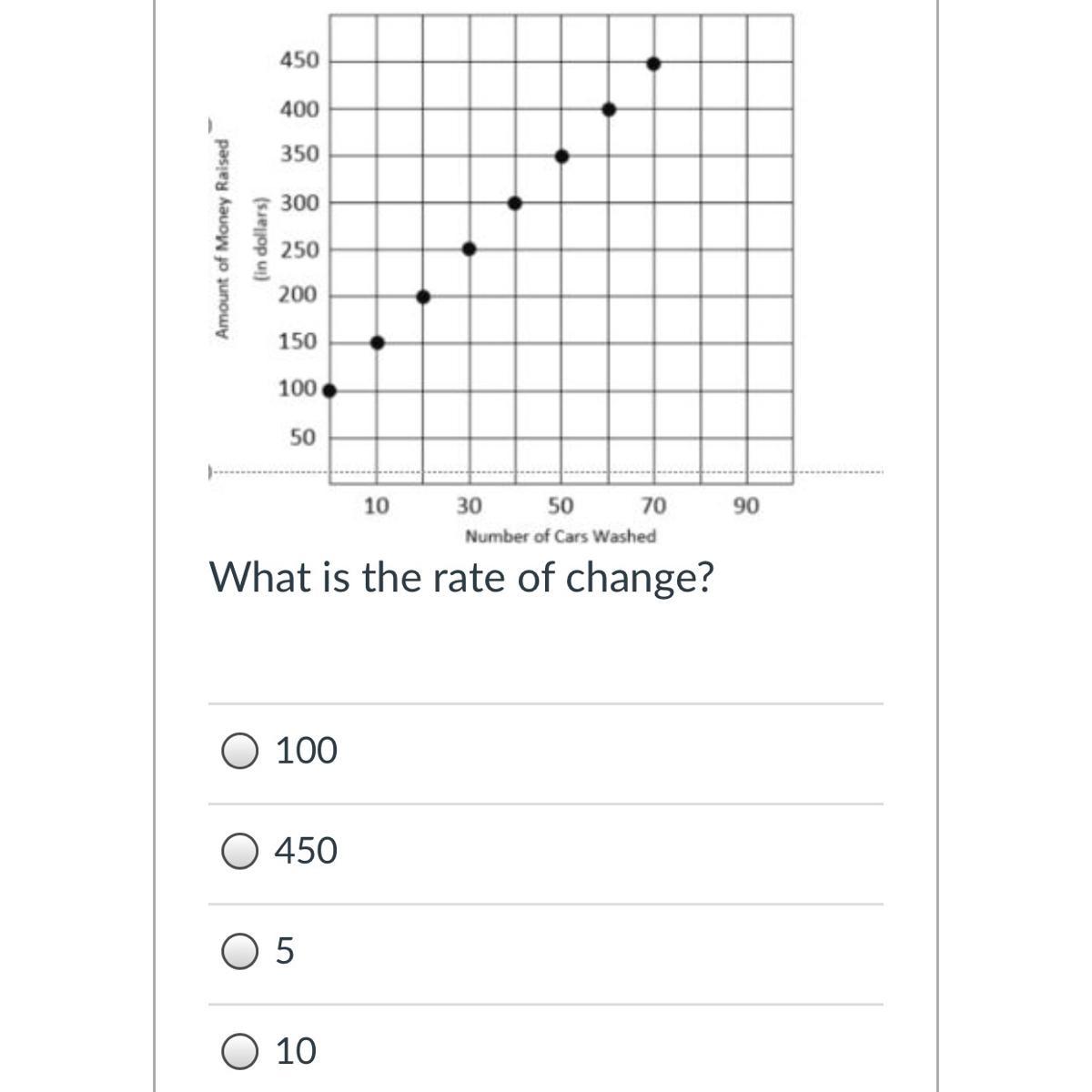Pick the radio button for answer 5
Image resolution: width=1092 pixels, height=1092 pixels.
coord(240,952)
